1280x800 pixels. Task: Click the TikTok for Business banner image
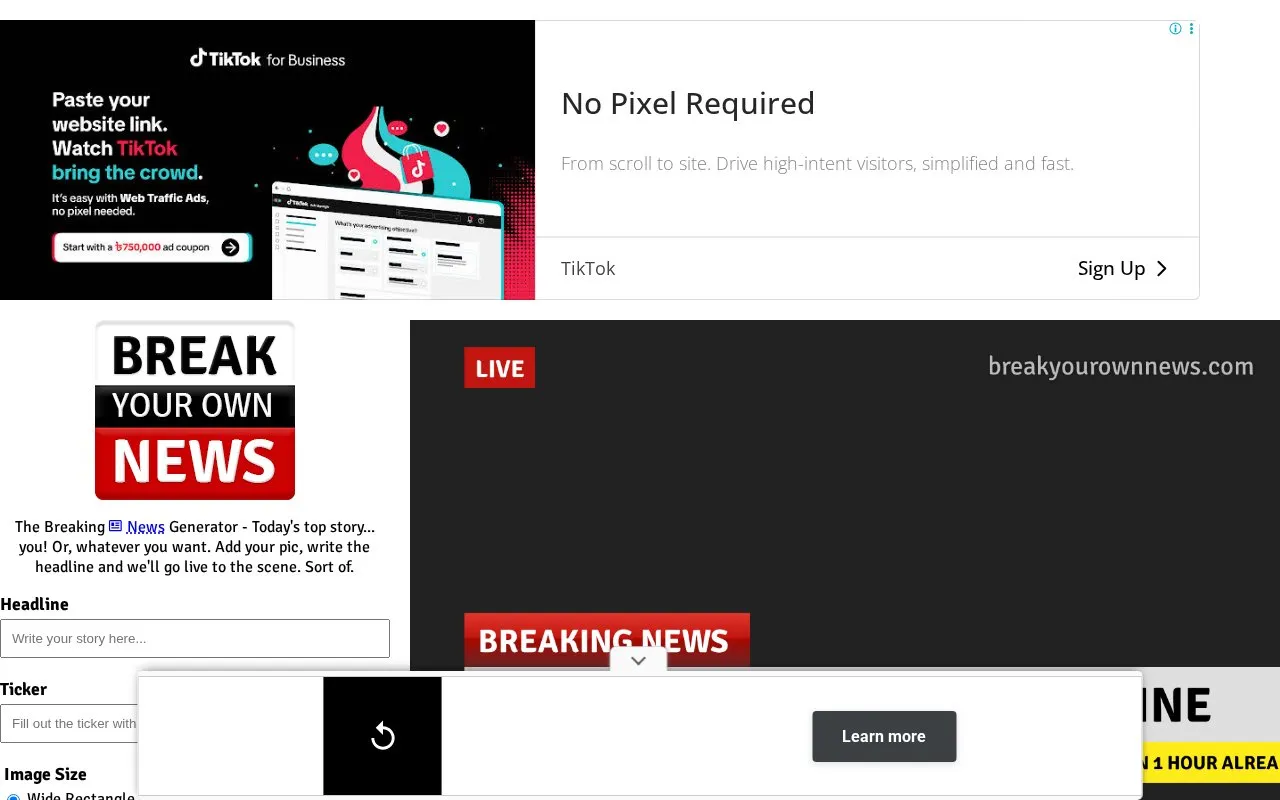tap(267, 160)
